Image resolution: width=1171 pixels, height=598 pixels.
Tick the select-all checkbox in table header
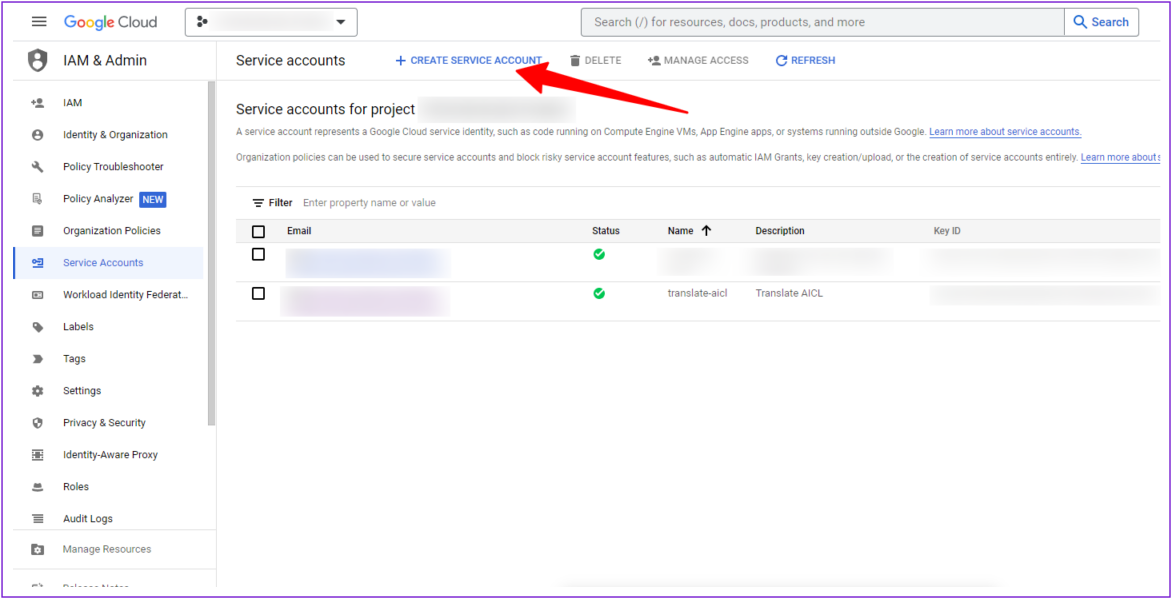(x=258, y=231)
